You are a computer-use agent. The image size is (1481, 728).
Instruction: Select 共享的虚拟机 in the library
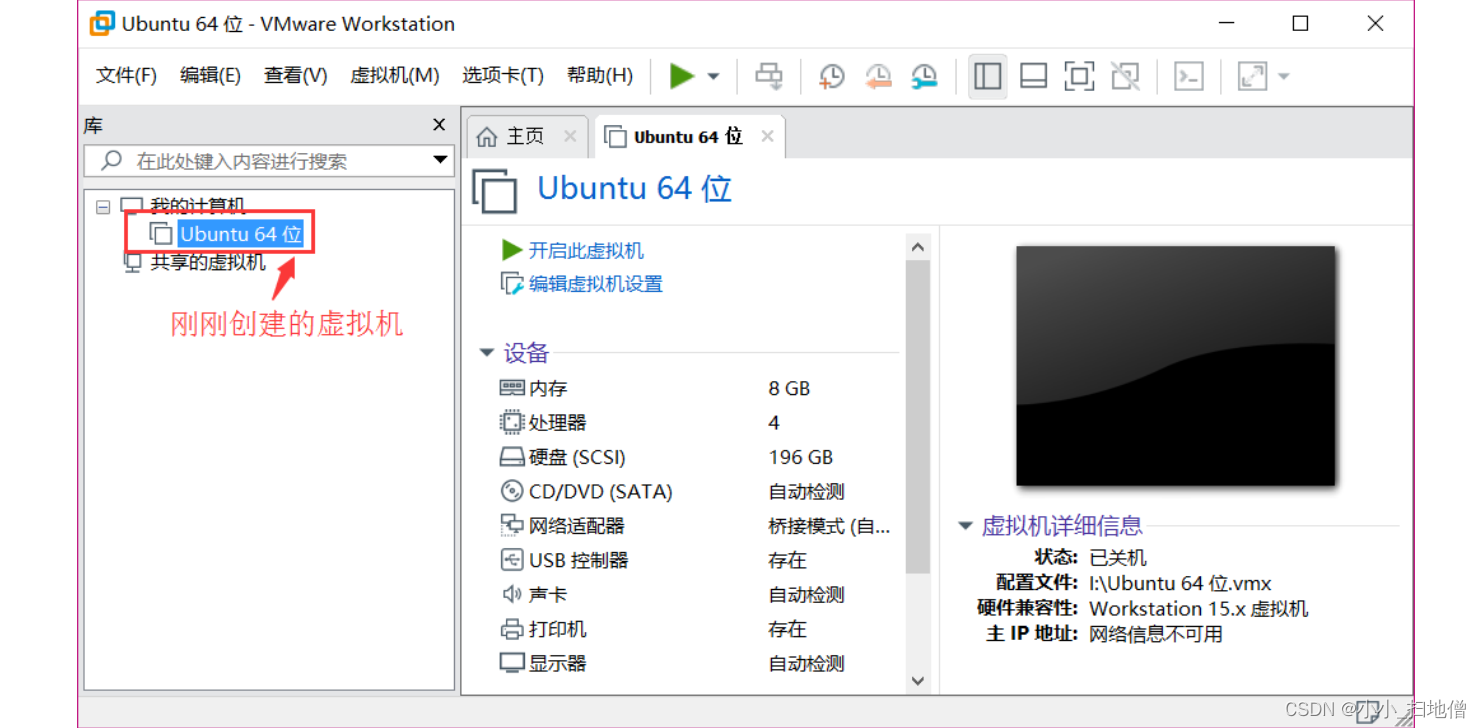[x=208, y=262]
